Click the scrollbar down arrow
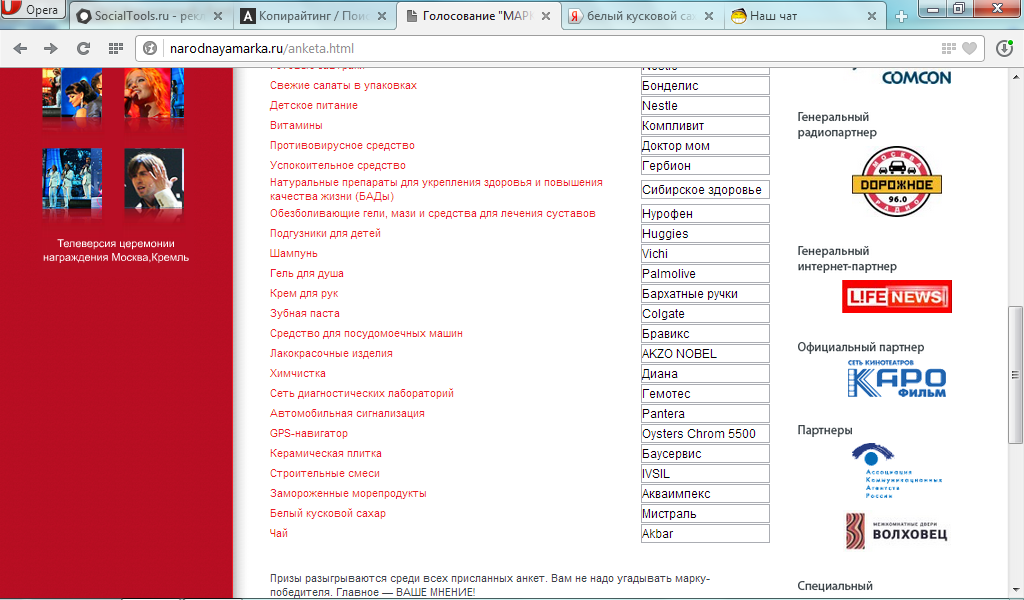The height and width of the screenshot is (600, 1024). [x=1016, y=590]
